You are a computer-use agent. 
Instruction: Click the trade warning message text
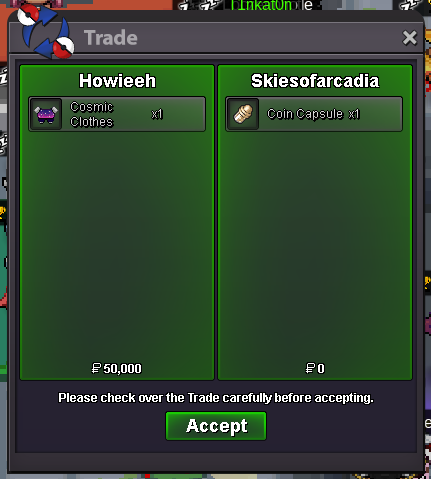pyautogui.click(x=216, y=398)
